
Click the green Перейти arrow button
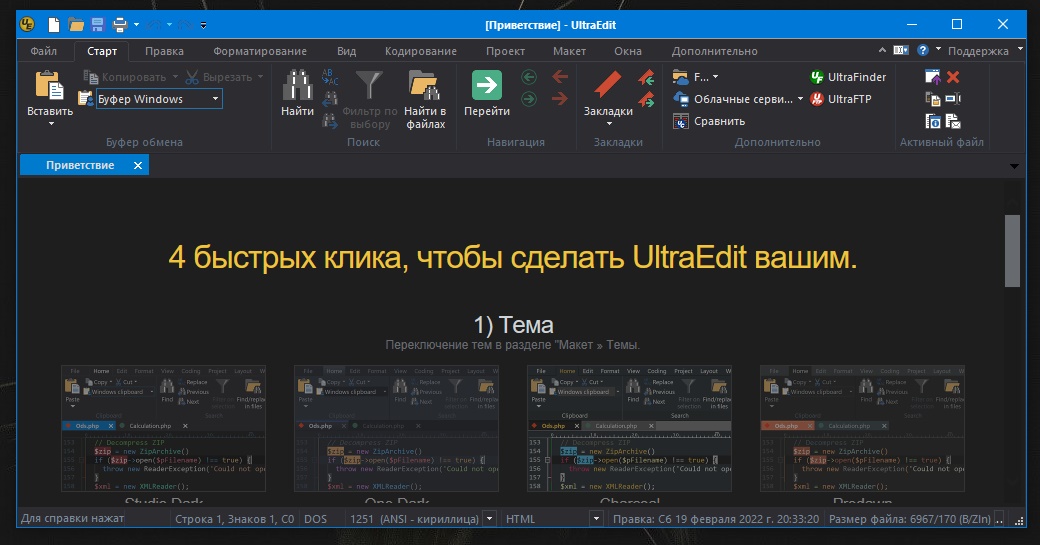tap(487, 85)
